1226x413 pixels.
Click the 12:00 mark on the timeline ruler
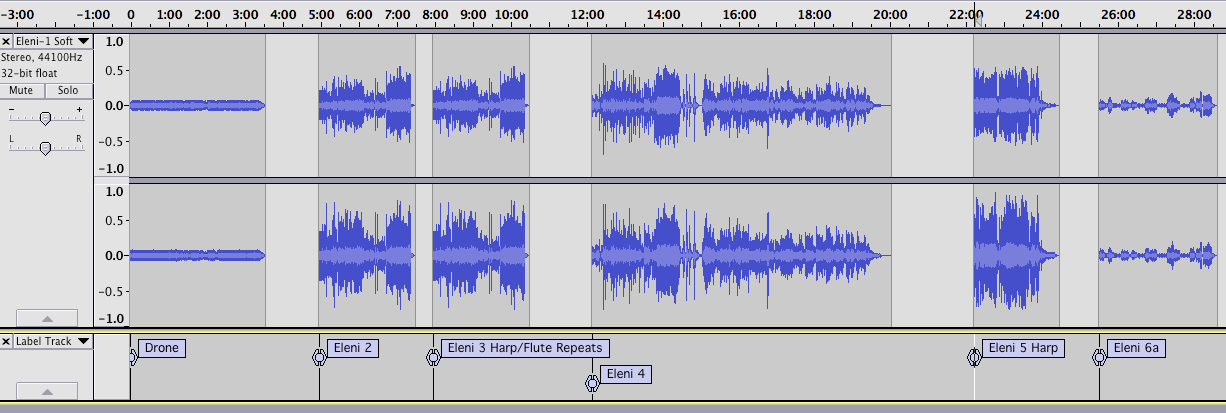(588, 15)
